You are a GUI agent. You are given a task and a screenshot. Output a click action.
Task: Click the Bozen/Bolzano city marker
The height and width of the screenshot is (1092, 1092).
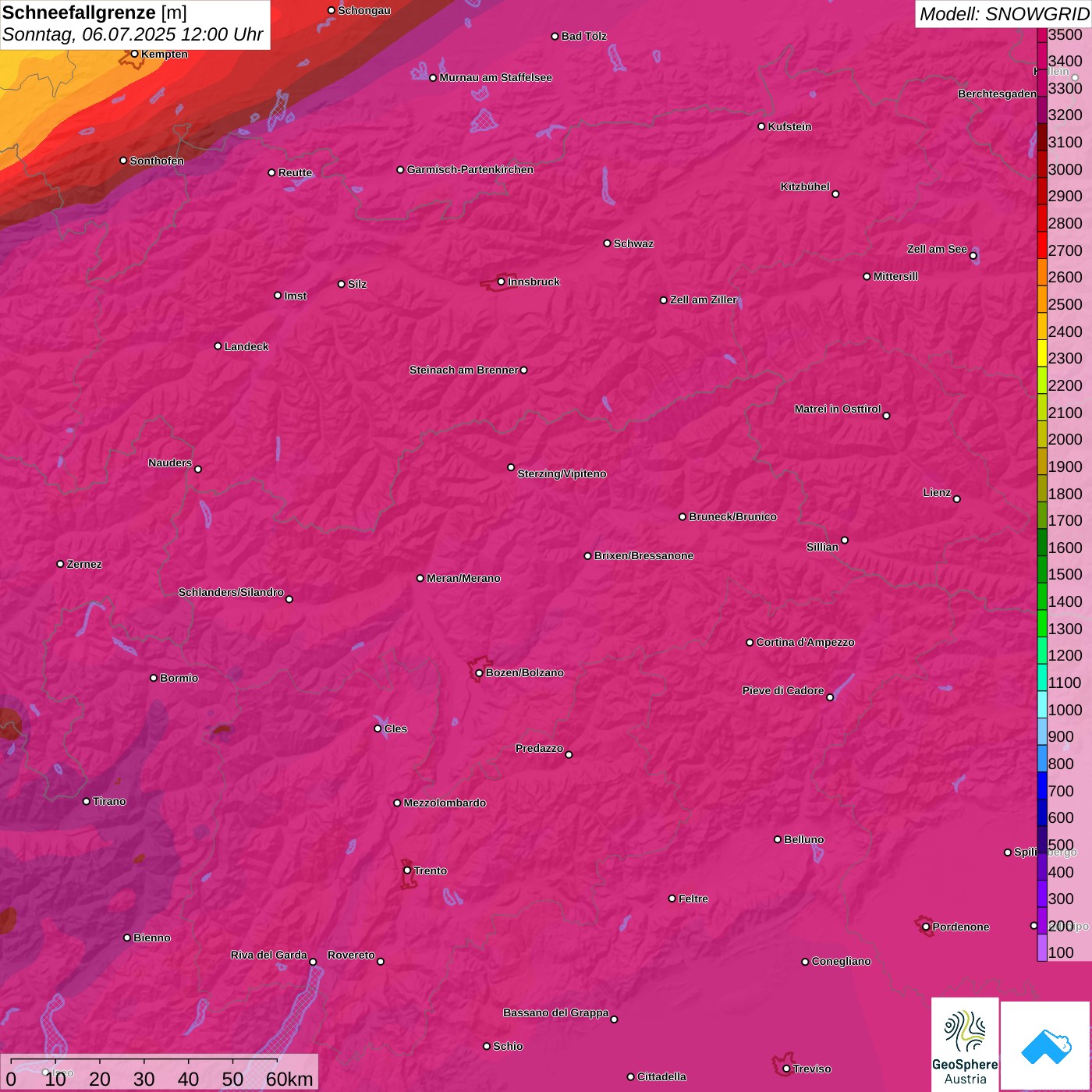pos(479,672)
